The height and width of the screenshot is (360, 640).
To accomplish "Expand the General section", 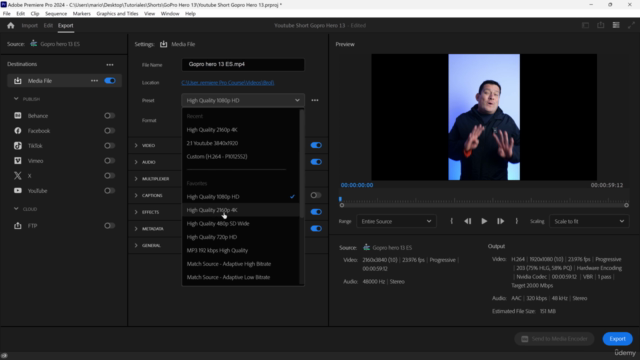I will 136,245.
